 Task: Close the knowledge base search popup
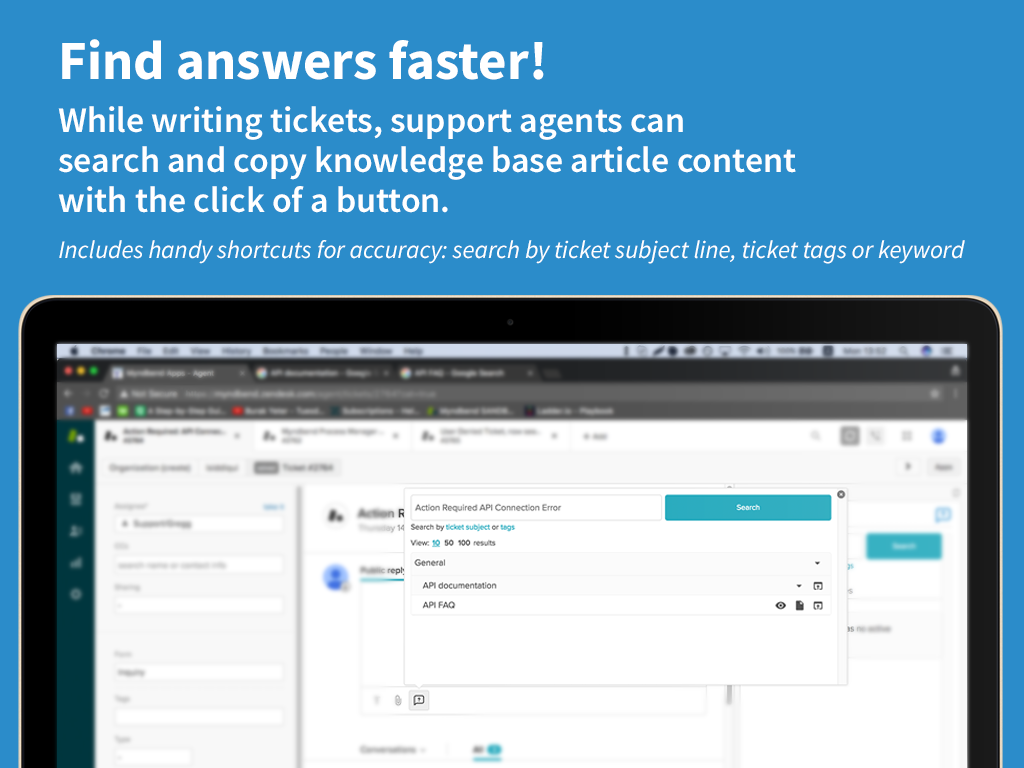(x=841, y=494)
